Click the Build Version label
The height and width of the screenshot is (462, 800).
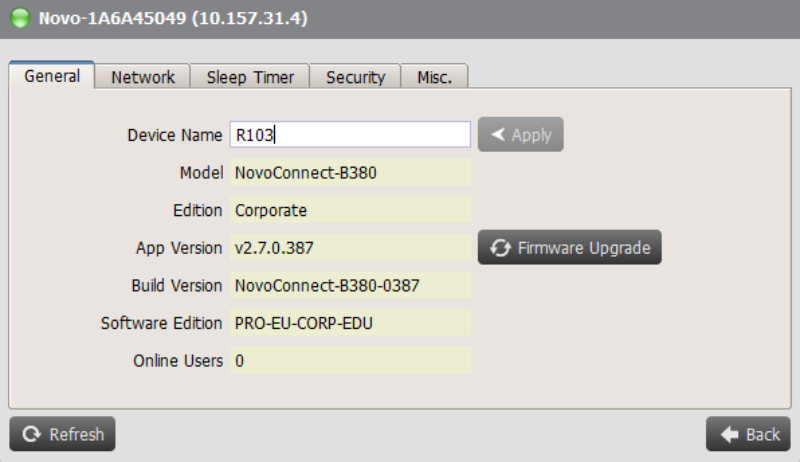[x=177, y=286]
